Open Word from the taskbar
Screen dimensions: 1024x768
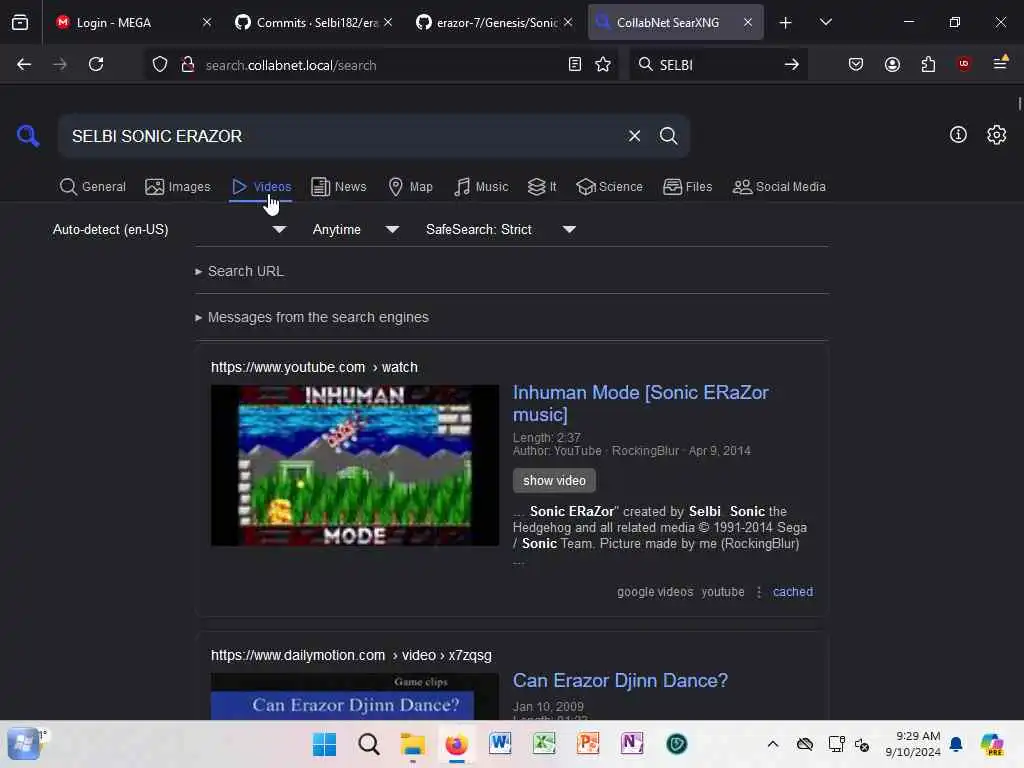[x=500, y=744]
